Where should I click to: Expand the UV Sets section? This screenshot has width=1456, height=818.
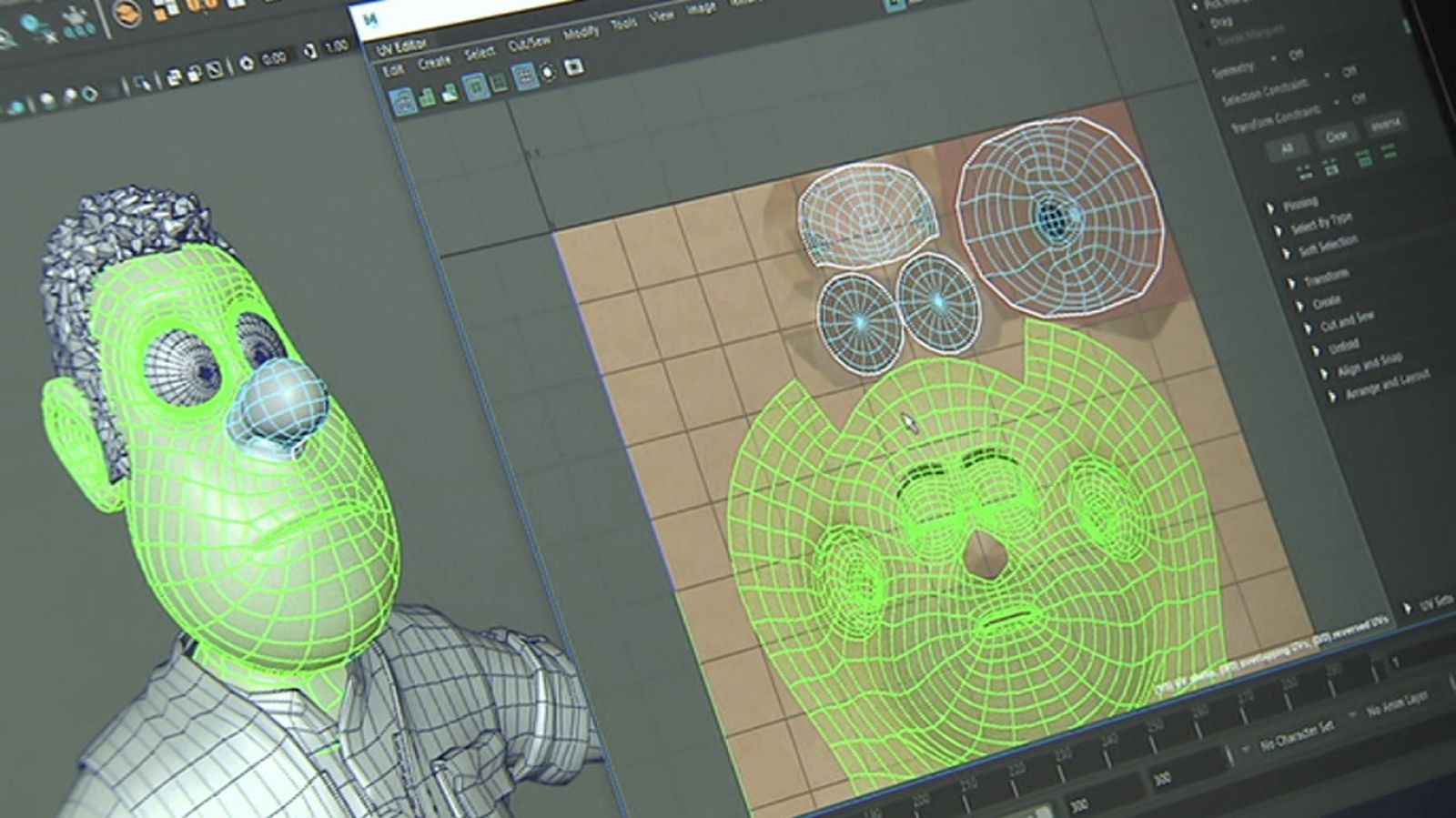[1430, 604]
